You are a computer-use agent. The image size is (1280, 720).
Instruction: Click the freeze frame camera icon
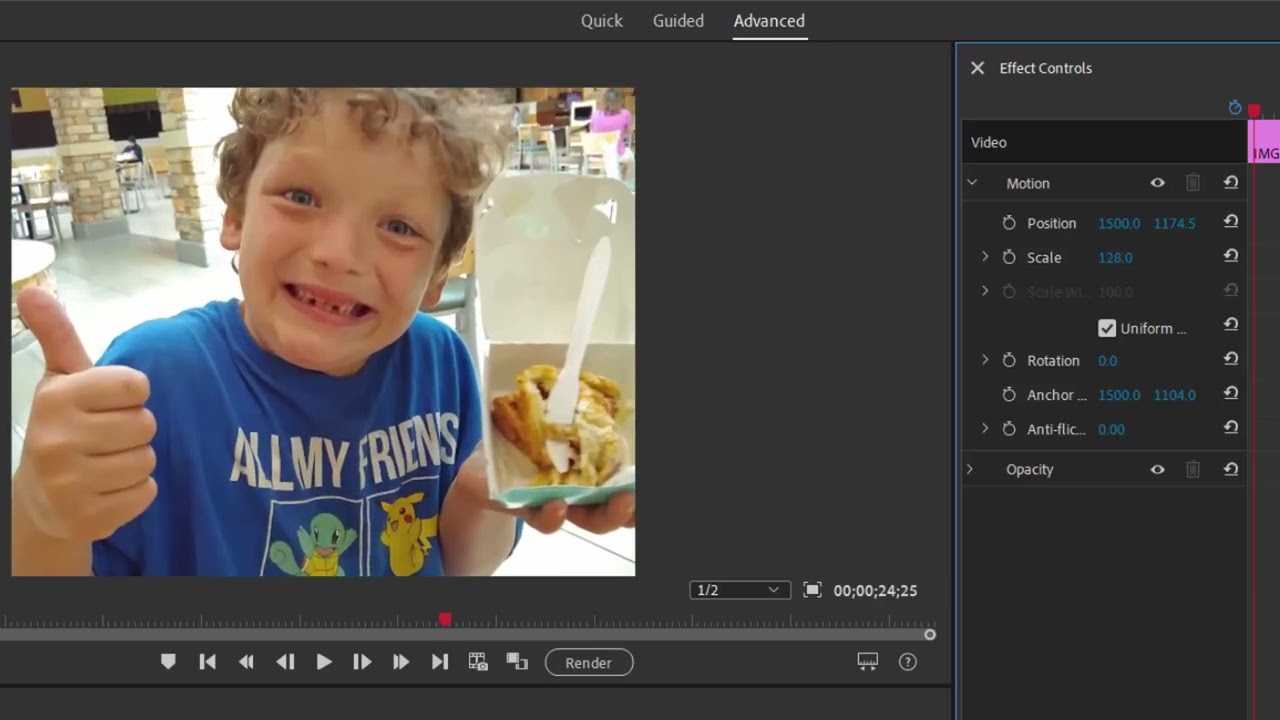[x=478, y=661]
